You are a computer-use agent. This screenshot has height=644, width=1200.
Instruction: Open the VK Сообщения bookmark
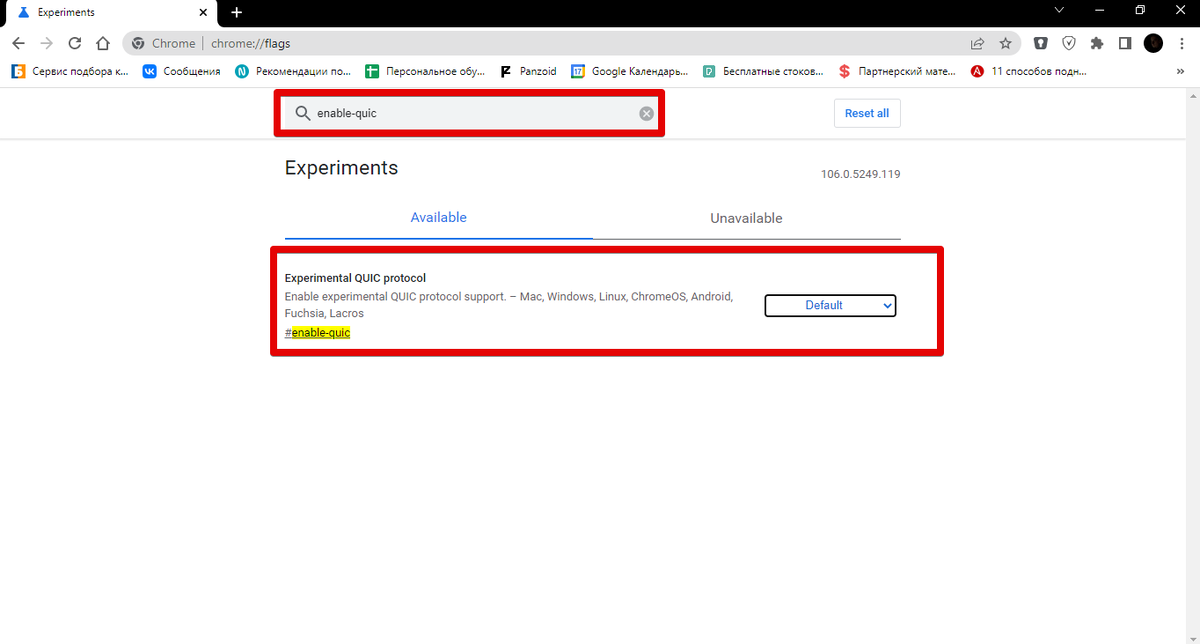coord(181,71)
